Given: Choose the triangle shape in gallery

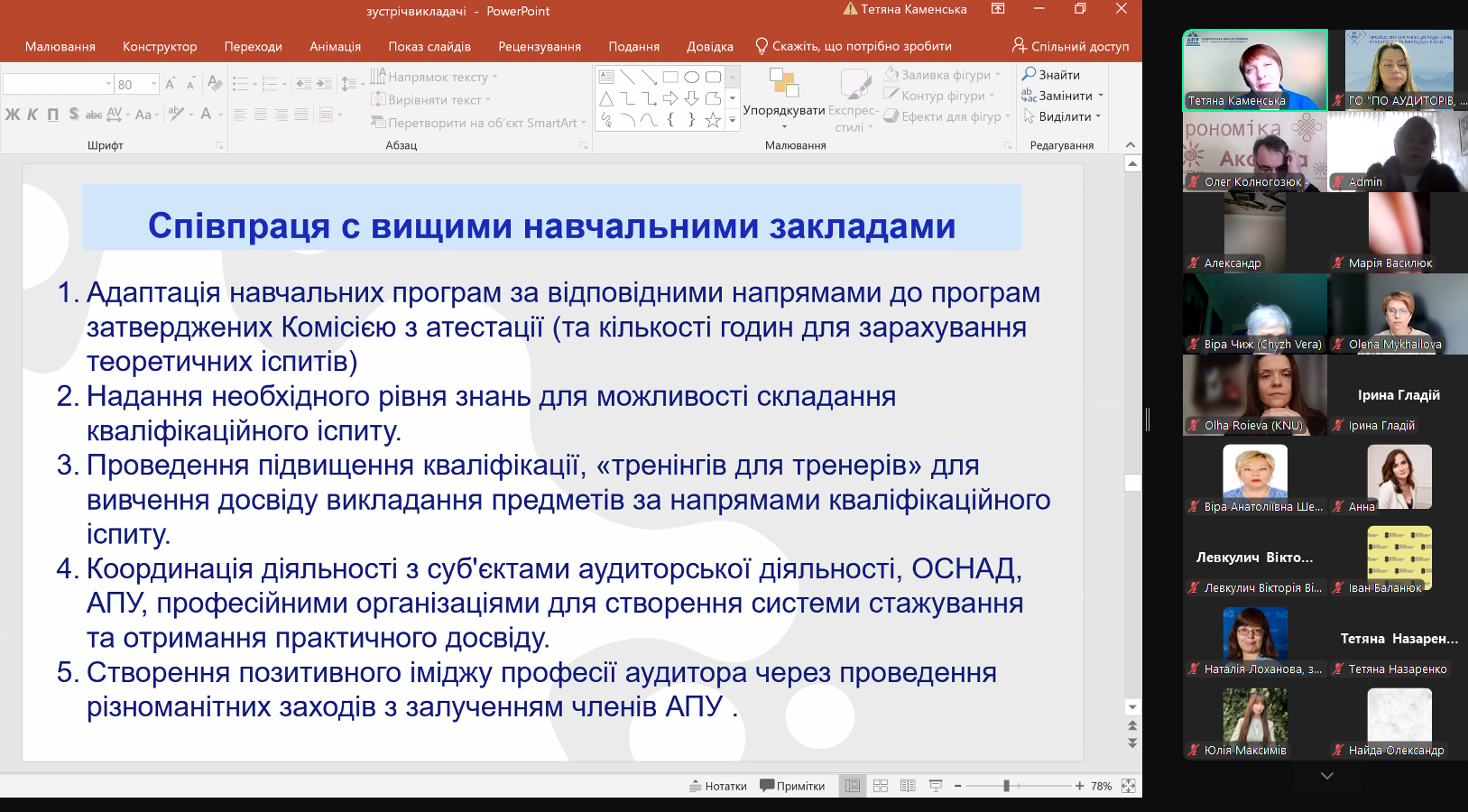Looking at the screenshot, I should click(606, 98).
